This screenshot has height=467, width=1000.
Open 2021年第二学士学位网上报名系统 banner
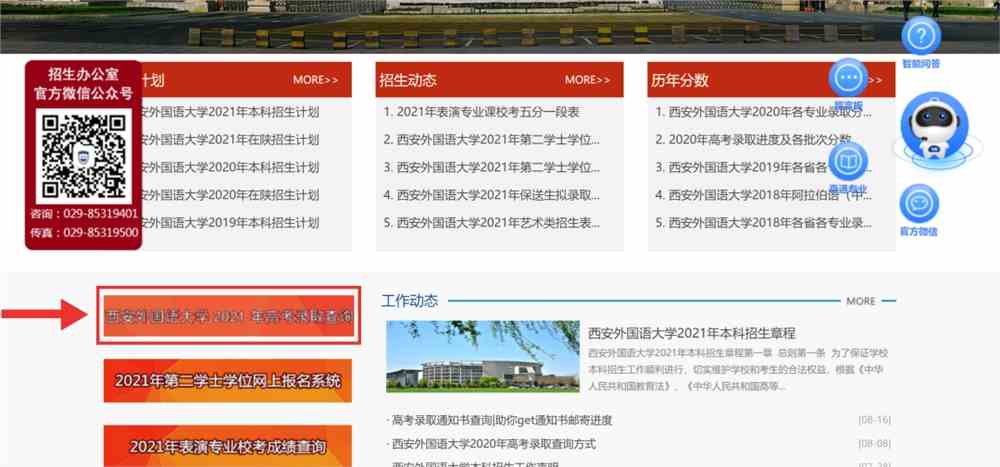[228, 381]
